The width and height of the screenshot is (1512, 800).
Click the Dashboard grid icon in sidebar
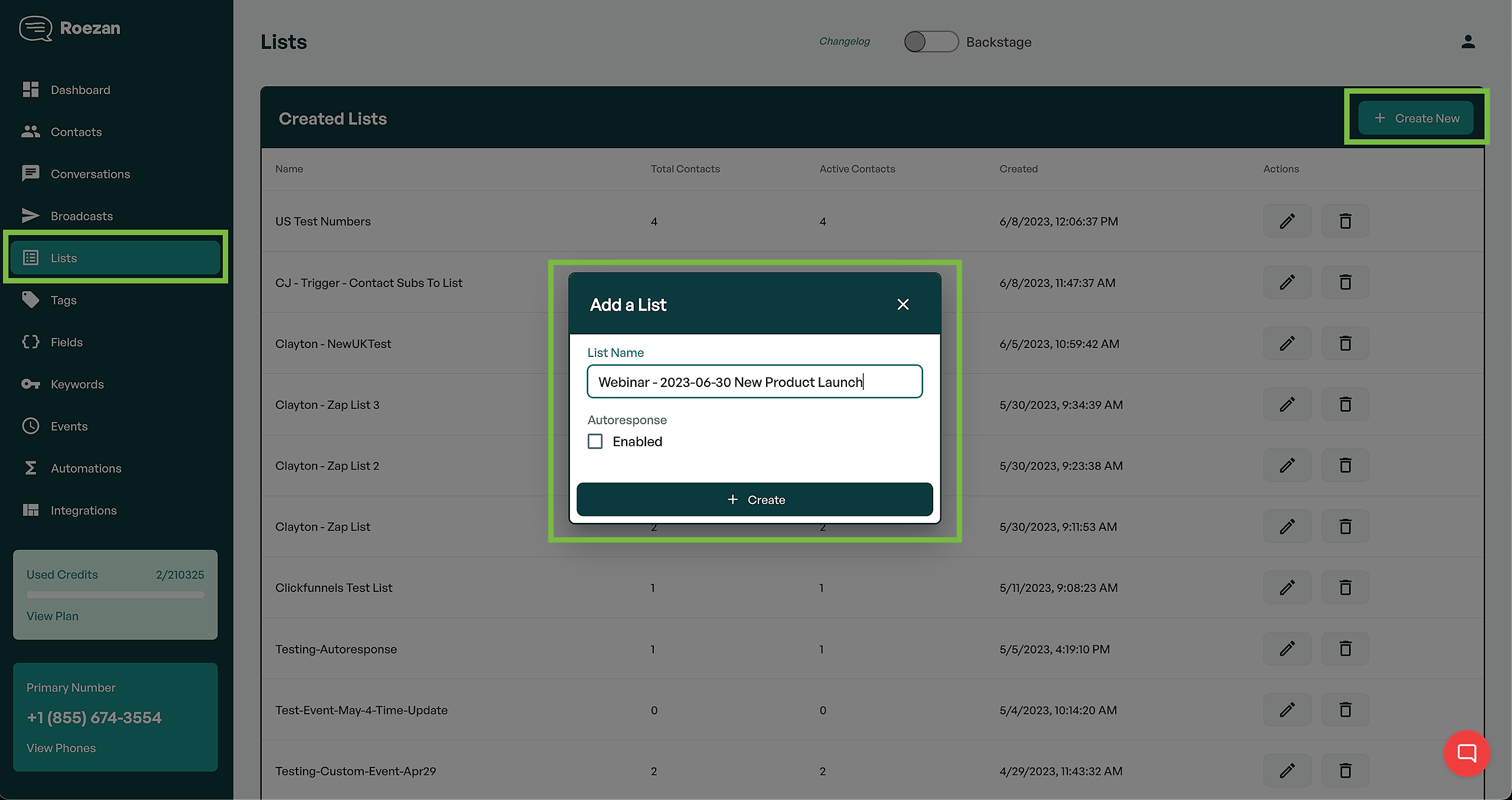(31, 90)
